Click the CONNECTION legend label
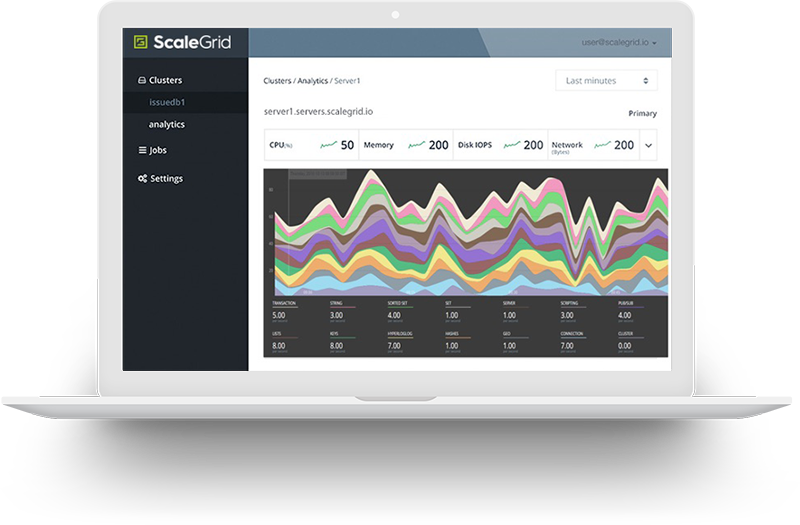The height and width of the screenshot is (525, 800). (x=572, y=334)
